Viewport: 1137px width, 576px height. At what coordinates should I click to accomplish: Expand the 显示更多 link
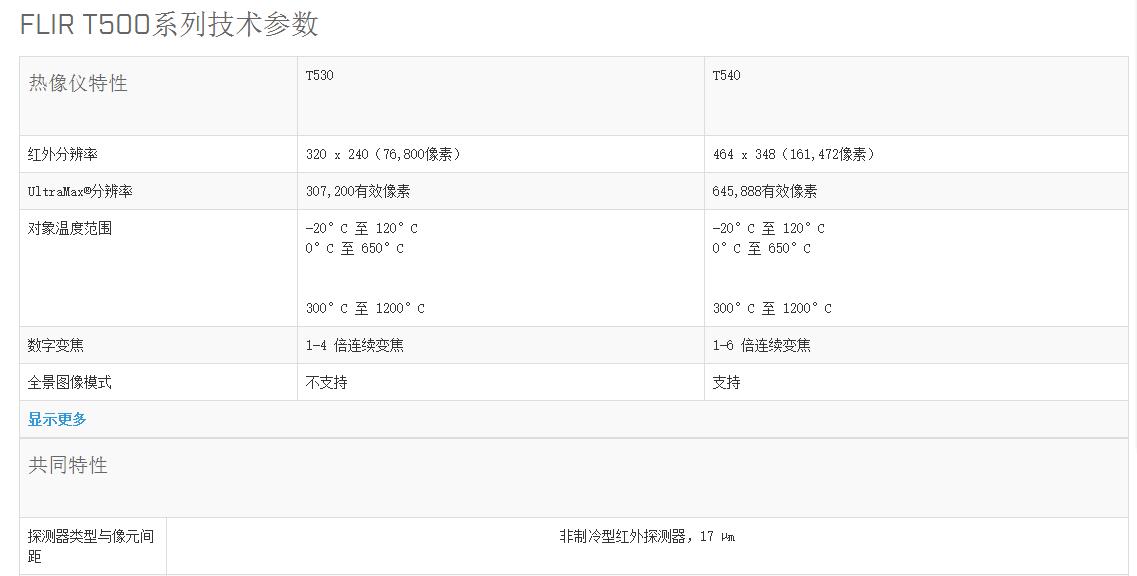click(57, 419)
